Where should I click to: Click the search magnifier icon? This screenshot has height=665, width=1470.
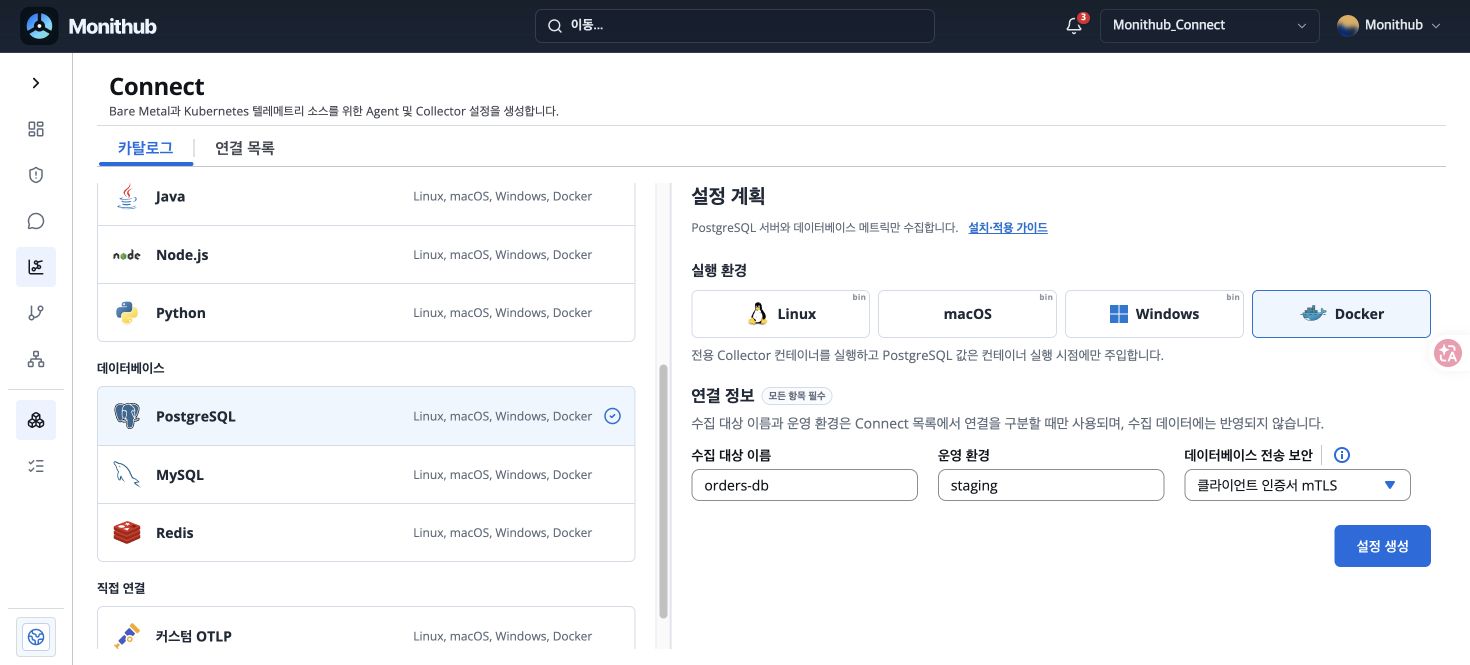(554, 26)
